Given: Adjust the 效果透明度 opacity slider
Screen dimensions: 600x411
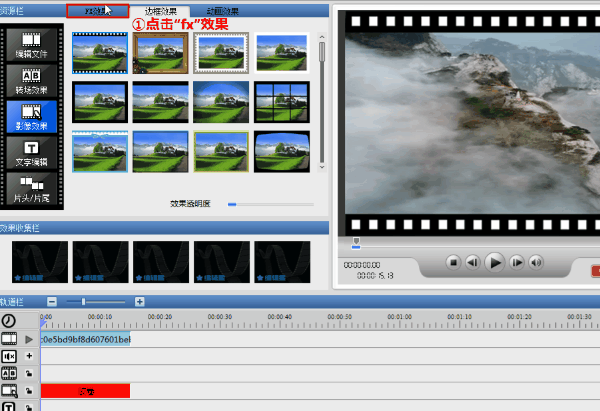Looking at the screenshot, I should (x=271, y=204).
